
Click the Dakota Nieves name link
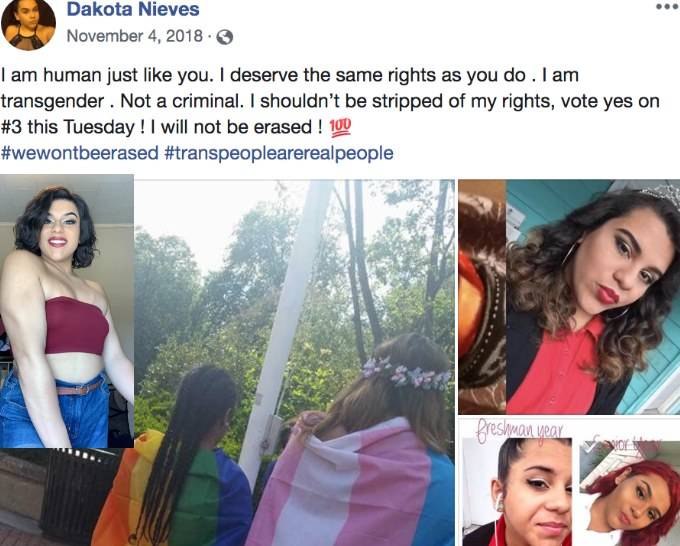point(133,9)
